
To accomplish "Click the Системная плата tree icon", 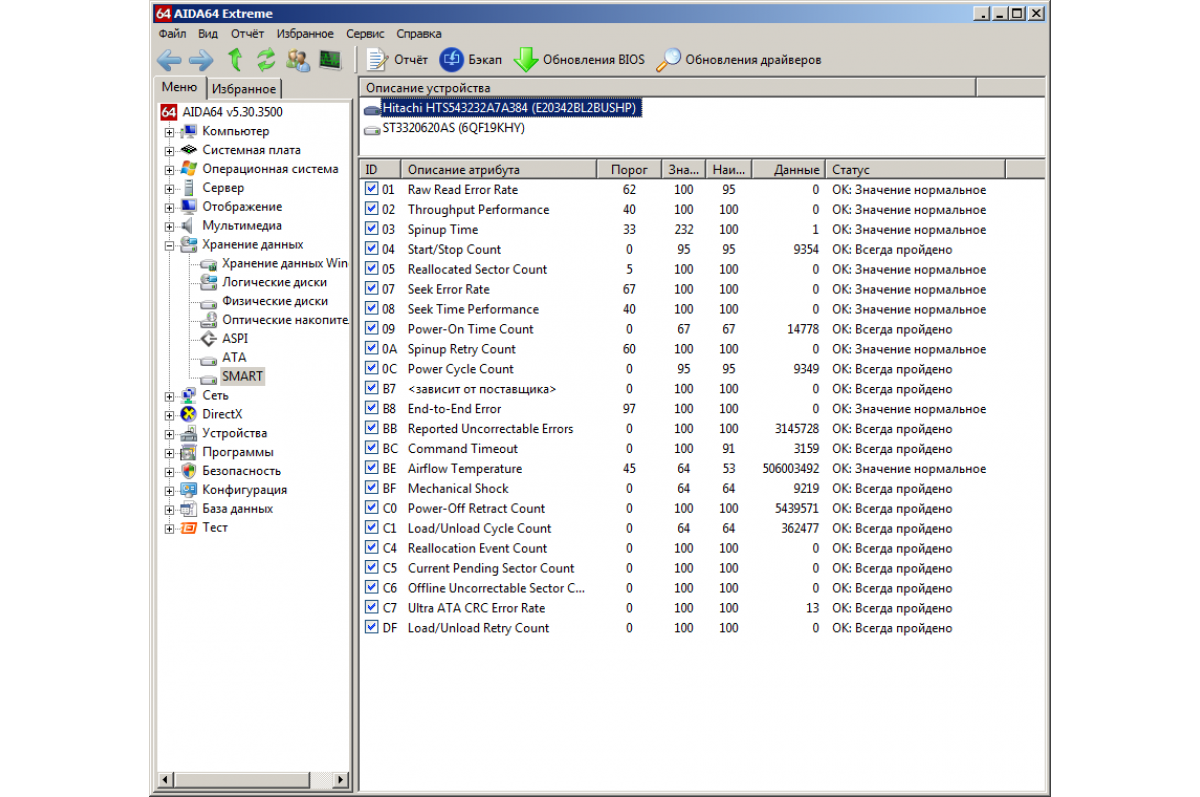I will pyautogui.click(x=189, y=150).
